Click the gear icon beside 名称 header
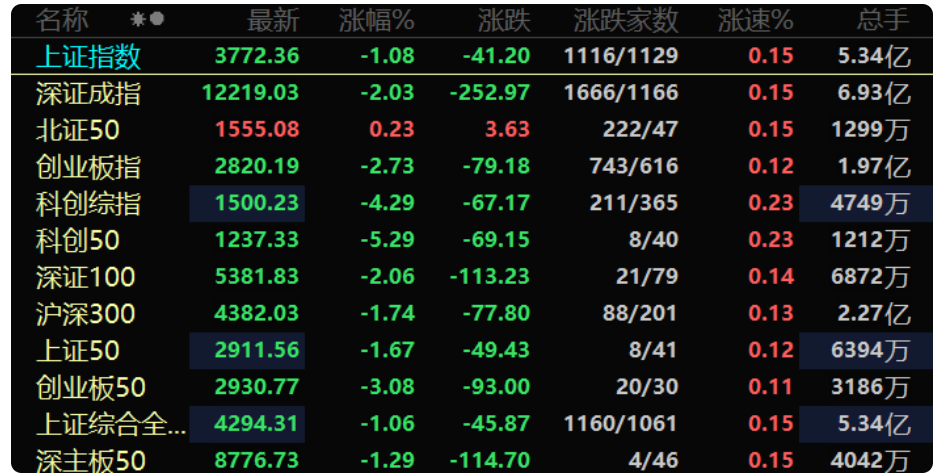Screen dimensions: 939x473 click(x=138, y=20)
